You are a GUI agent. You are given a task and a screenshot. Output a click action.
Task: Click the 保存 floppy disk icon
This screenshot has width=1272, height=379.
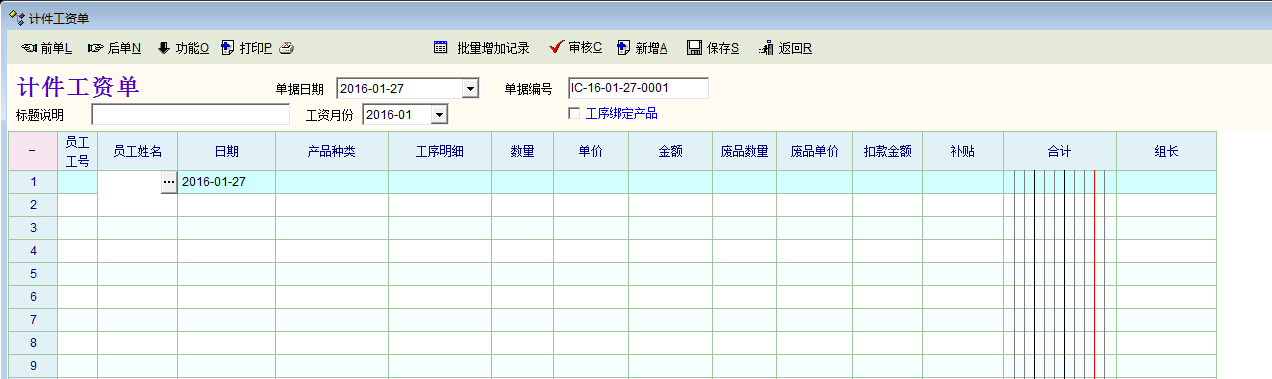click(x=694, y=48)
